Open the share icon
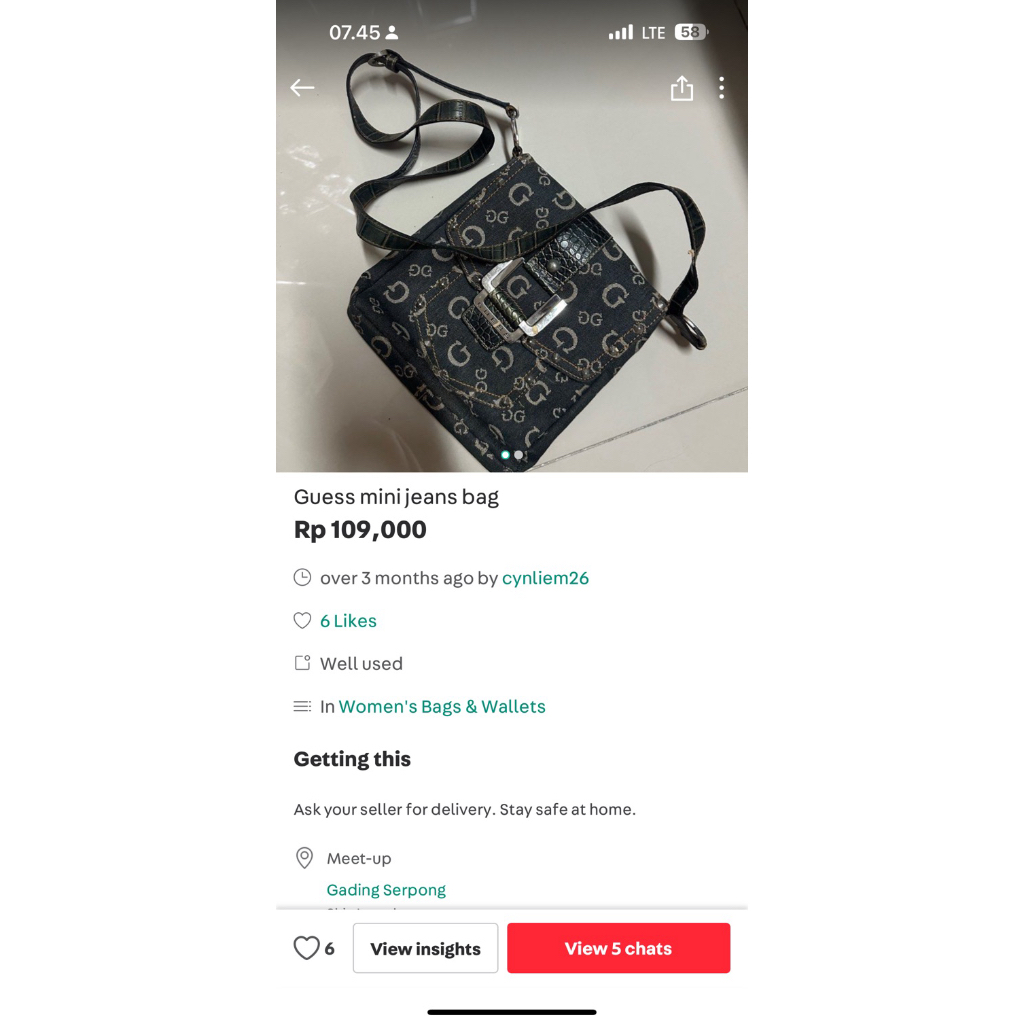 [682, 88]
